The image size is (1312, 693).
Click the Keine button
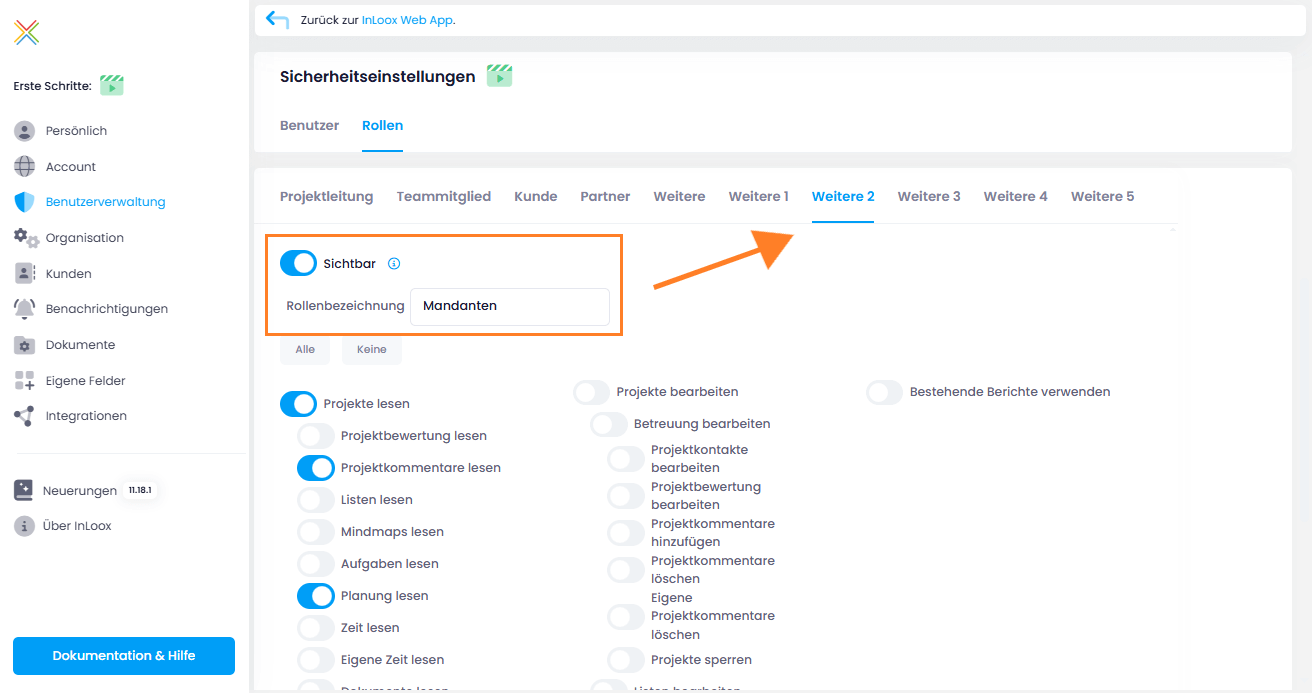tap(372, 350)
